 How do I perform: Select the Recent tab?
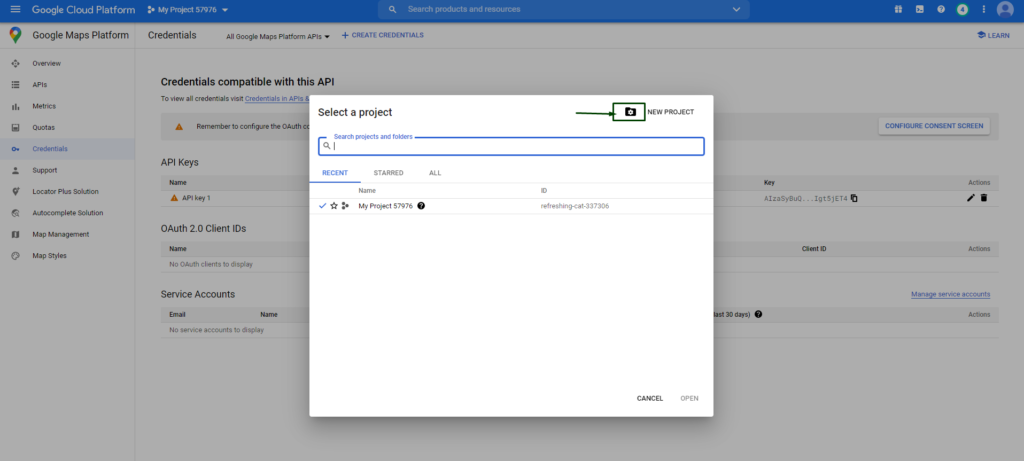tap(335, 173)
